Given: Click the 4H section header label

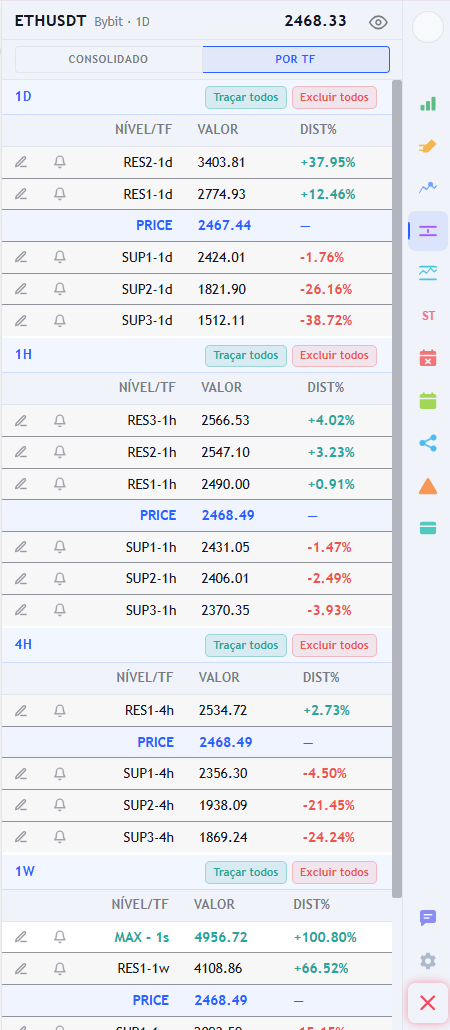Looking at the screenshot, I should pos(23,644).
